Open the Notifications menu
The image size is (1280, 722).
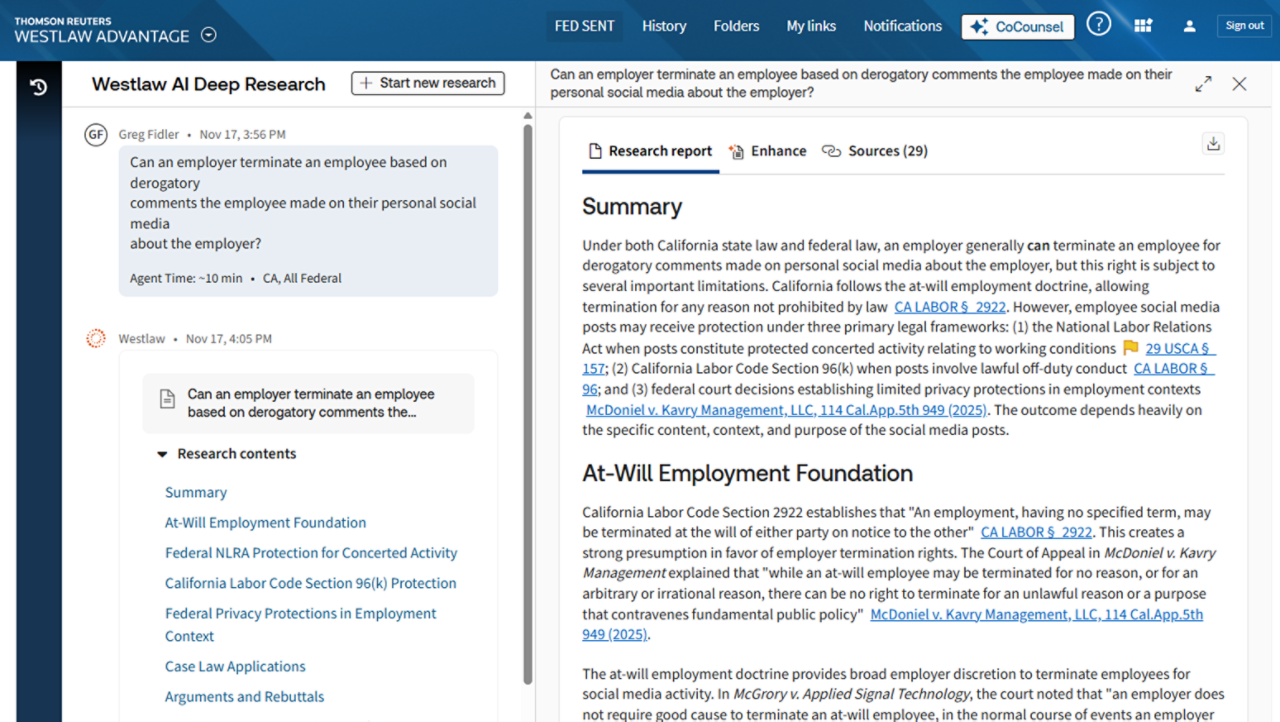(901, 26)
